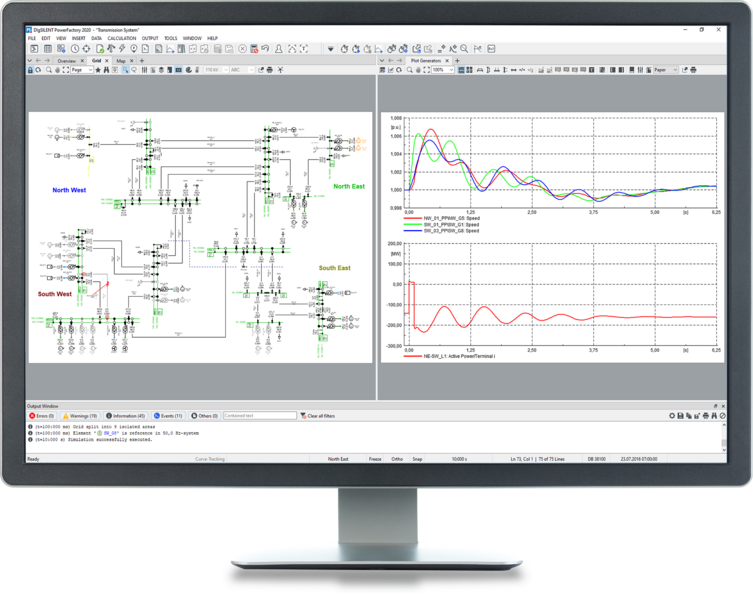The height and width of the screenshot is (600, 753).
Task: Toggle Ortho mode in status bar
Action: coord(397,459)
